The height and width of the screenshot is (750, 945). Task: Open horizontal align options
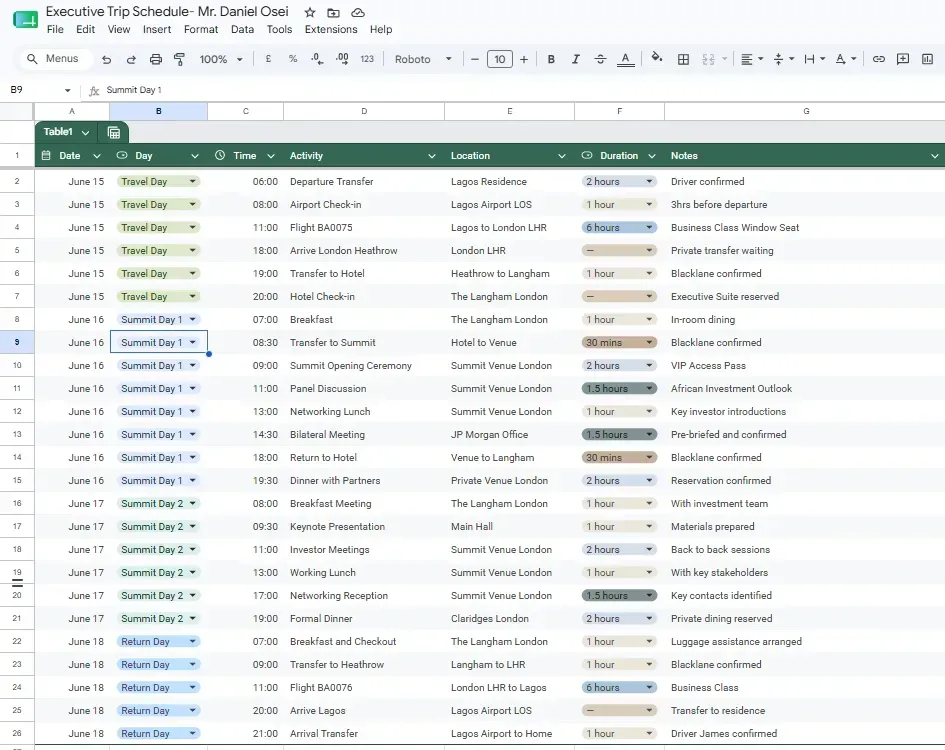752,59
